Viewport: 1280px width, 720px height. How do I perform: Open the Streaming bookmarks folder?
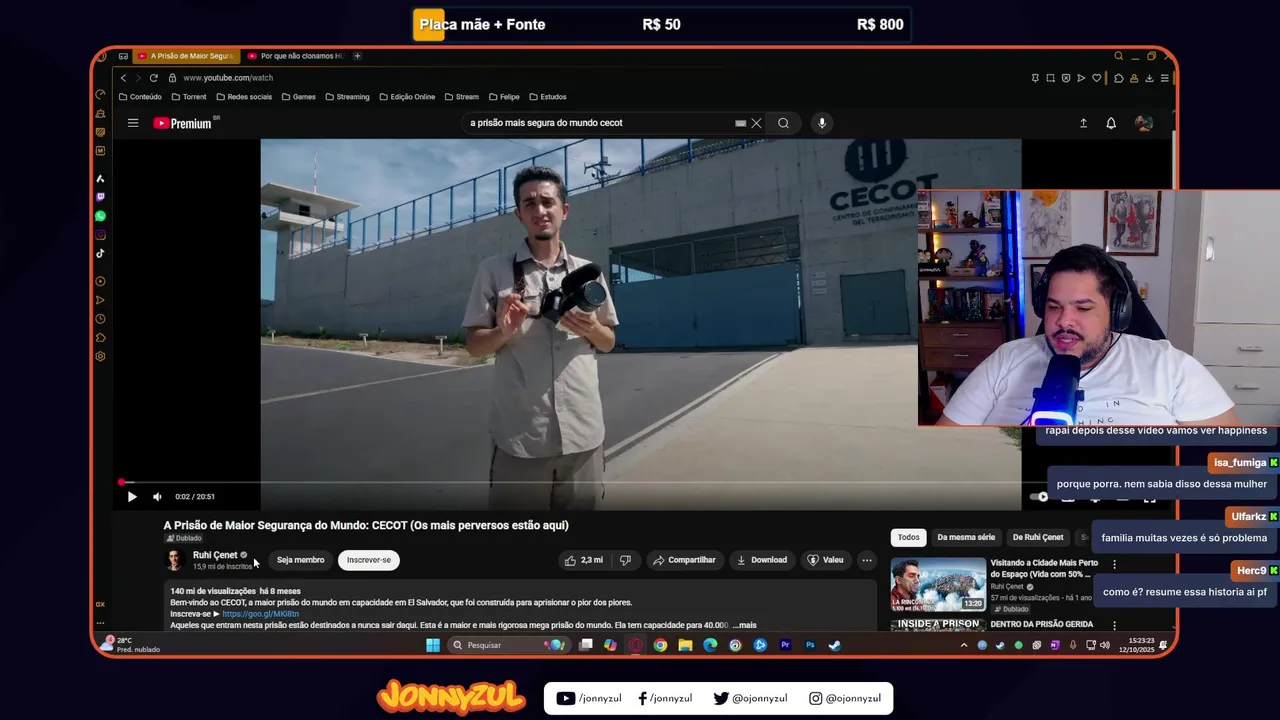347,97
